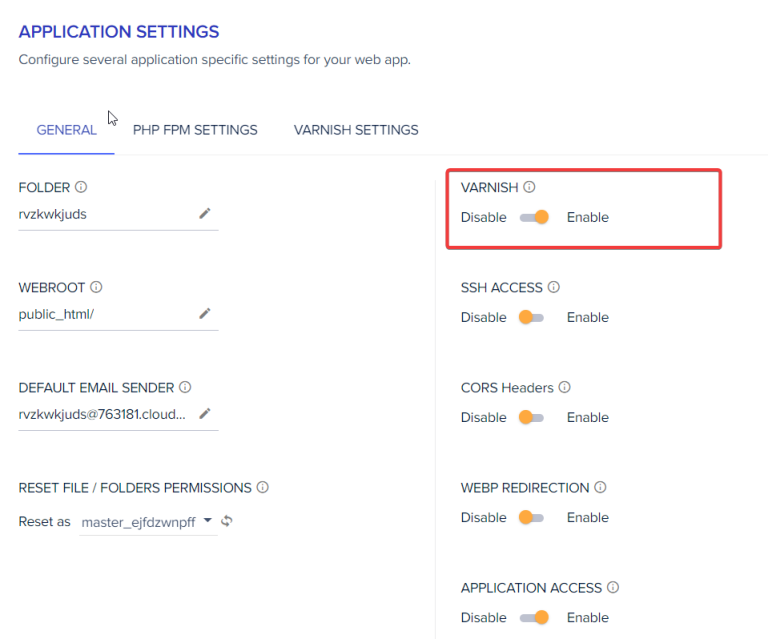Click the Enable label under CORS Headers
768x639 pixels.
tap(588, 418)
